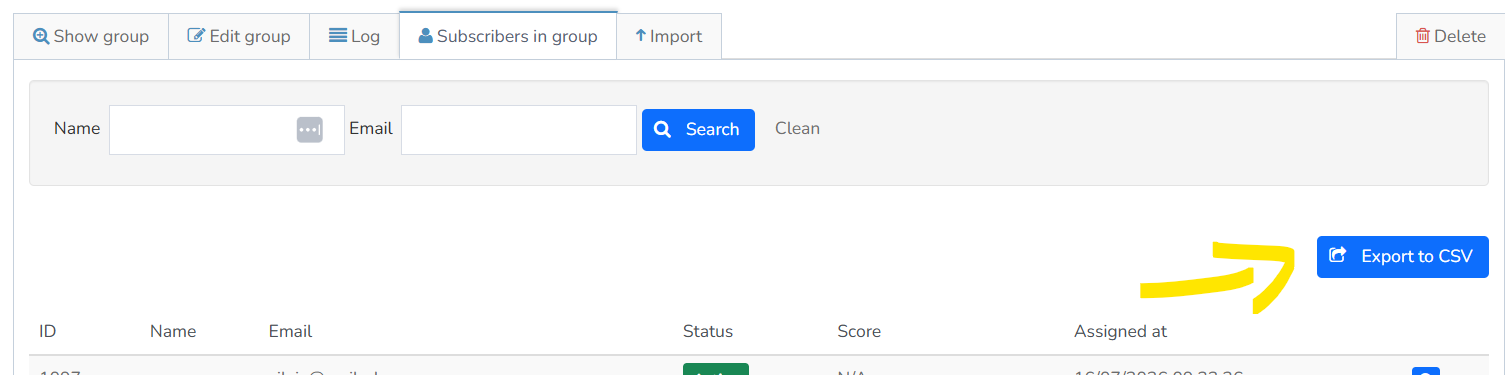Click the Delete trash tab

(x=1450, y=36)
